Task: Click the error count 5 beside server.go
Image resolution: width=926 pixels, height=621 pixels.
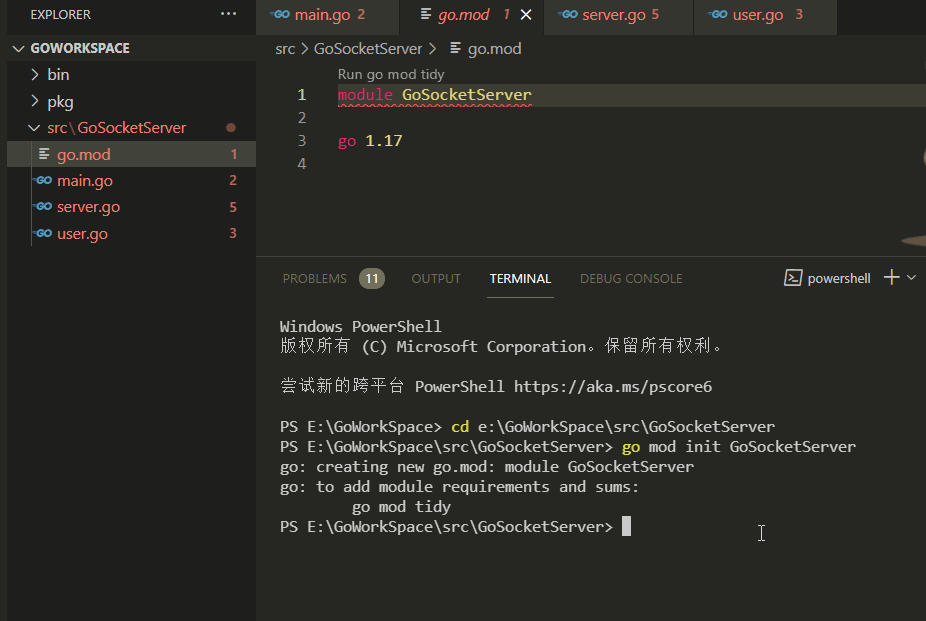Action: 233,207
